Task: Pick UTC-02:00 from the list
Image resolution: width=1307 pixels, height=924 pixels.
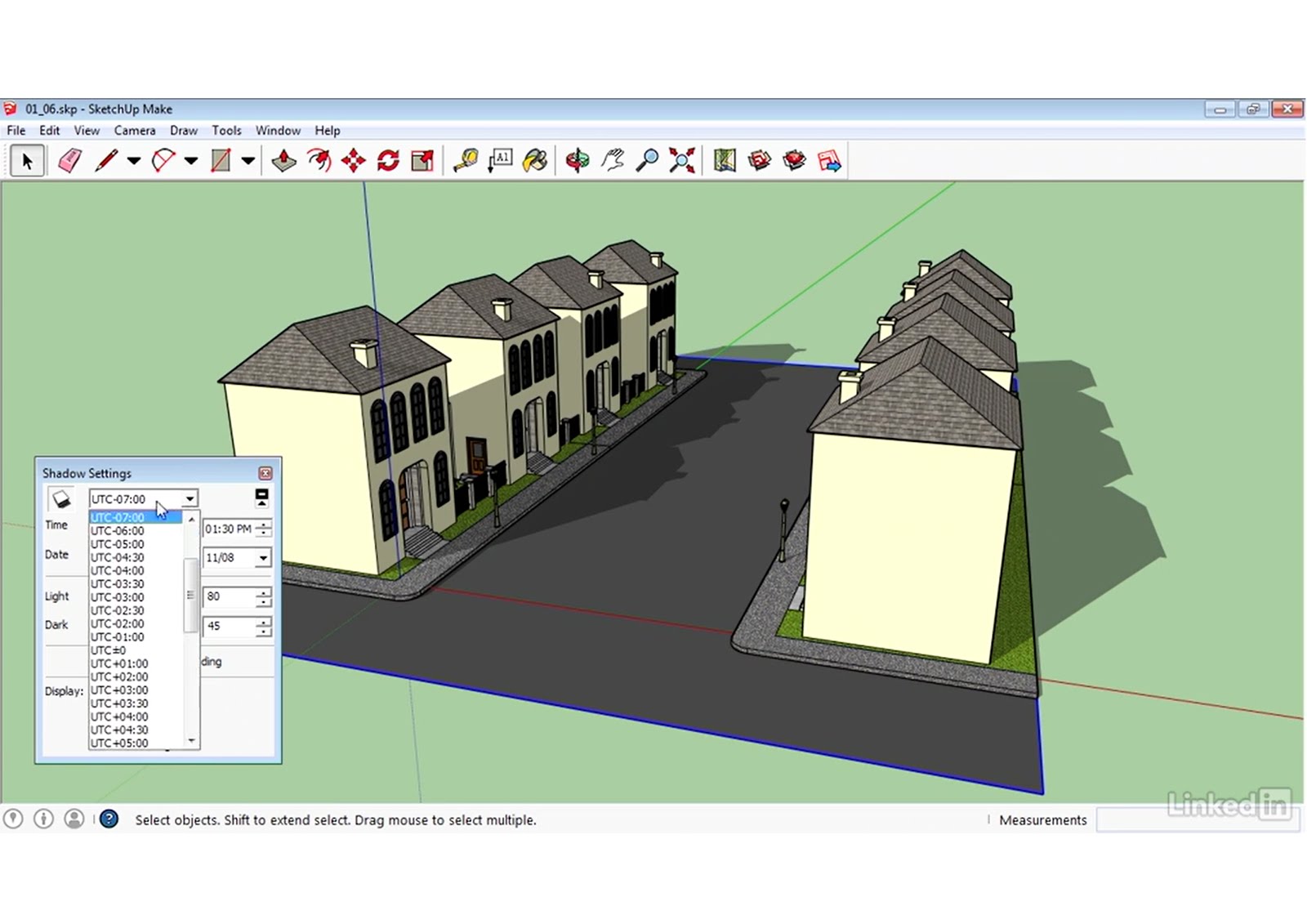Action: 136,623
